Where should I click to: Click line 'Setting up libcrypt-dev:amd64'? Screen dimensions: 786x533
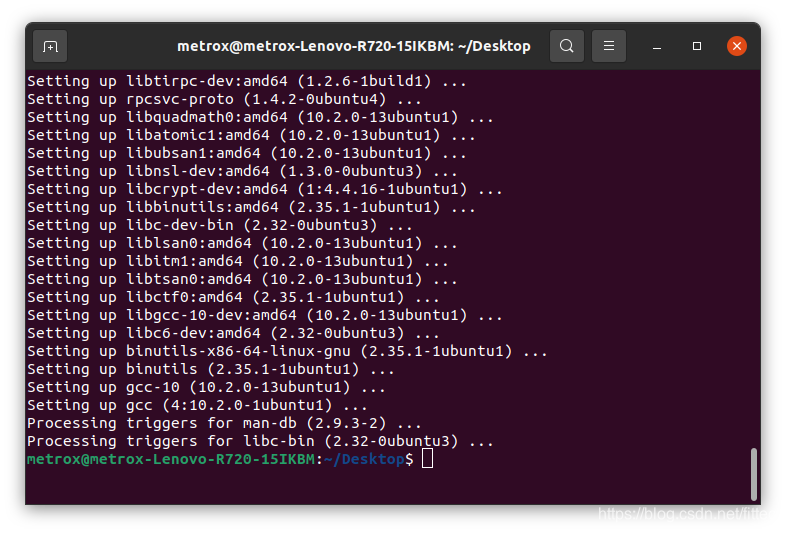[265, 190]
